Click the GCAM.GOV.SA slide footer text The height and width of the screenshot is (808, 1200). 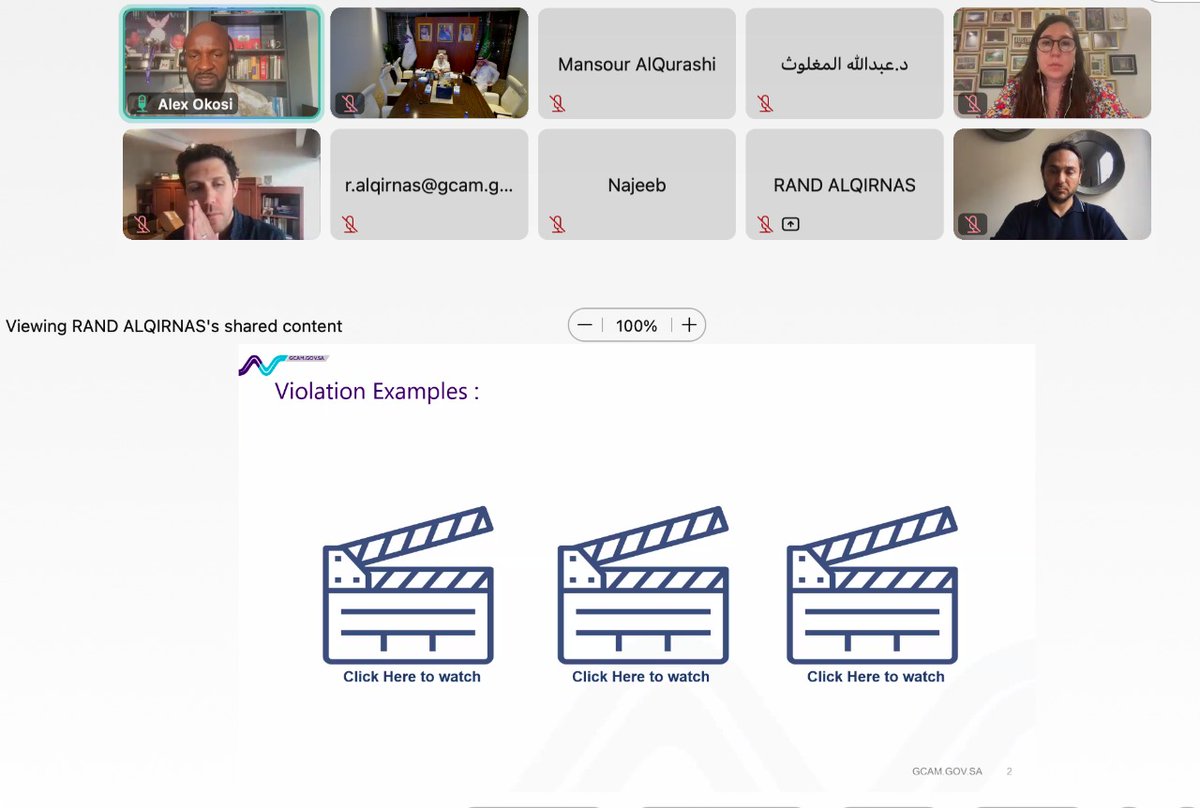[x=947, y=772]
